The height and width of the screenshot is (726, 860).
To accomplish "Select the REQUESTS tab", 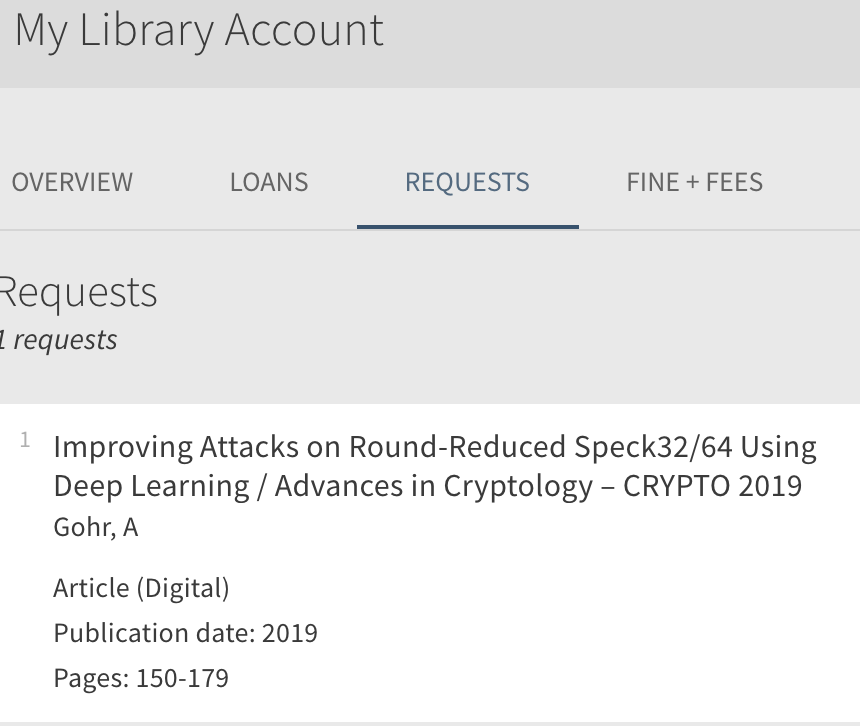I will [467, 182].
